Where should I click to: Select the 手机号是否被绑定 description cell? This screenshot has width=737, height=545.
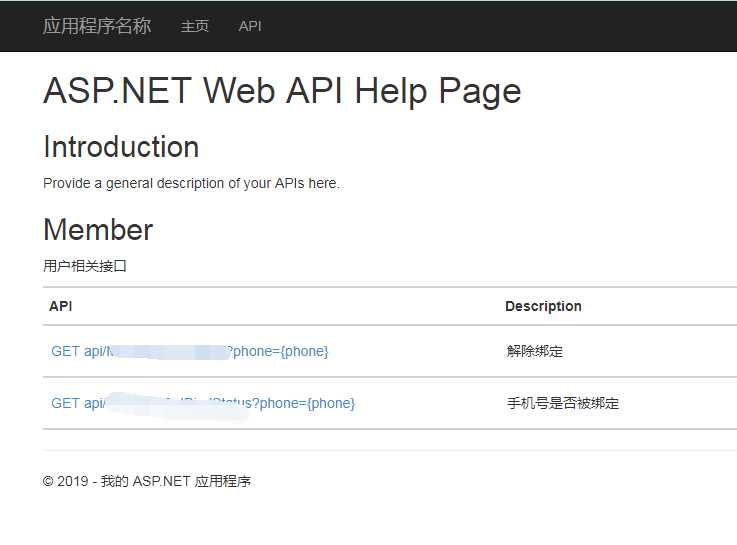tap(563, 403)
